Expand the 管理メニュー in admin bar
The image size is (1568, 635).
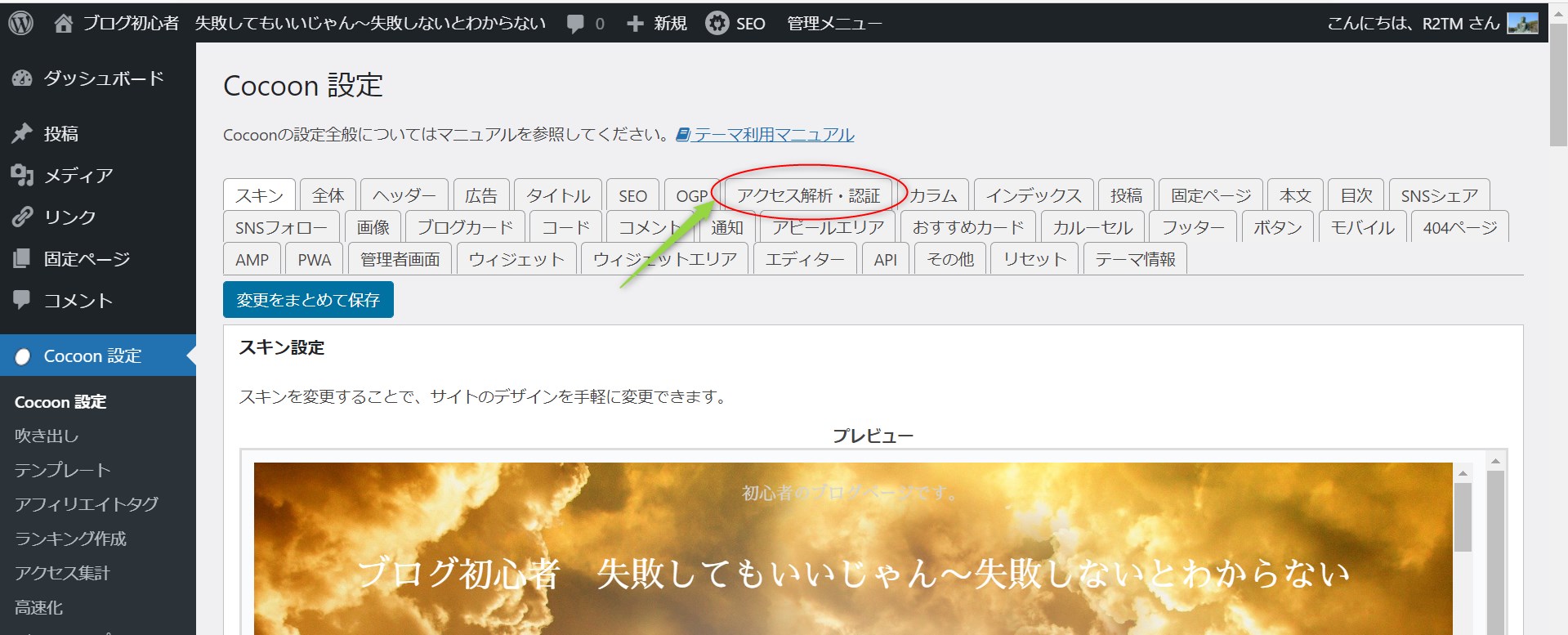pyautogui.click(x=833, y=24)
